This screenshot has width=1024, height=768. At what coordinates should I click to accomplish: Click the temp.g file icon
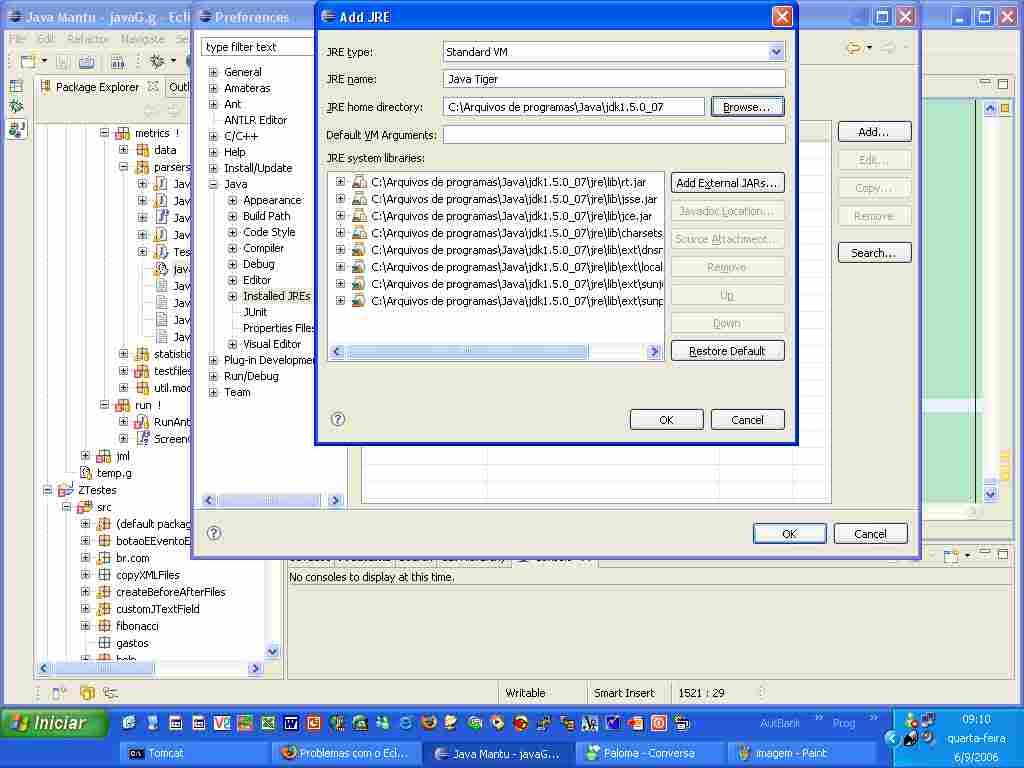86,473
